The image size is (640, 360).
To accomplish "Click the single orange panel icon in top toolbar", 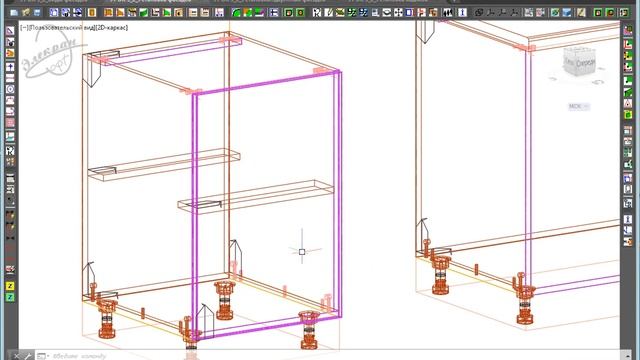I will [92, 13].
